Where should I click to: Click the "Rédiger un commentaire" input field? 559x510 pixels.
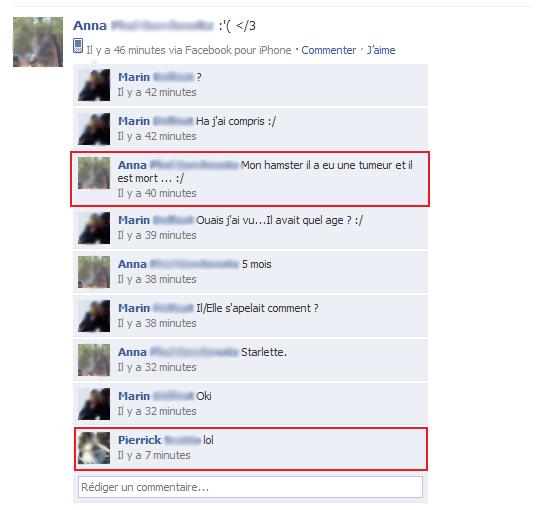click(250, 487)
